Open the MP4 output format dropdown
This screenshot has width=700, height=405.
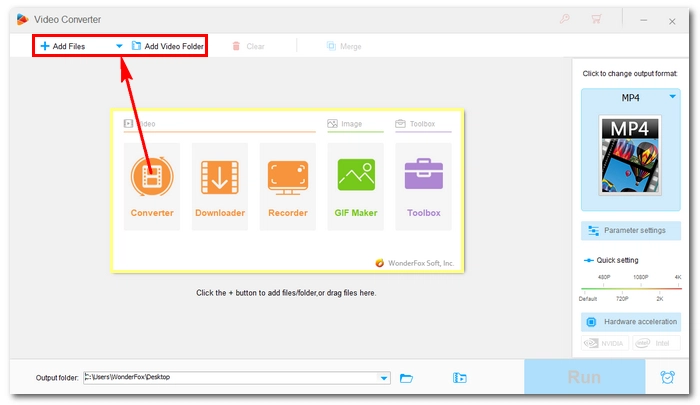(672, 96)
